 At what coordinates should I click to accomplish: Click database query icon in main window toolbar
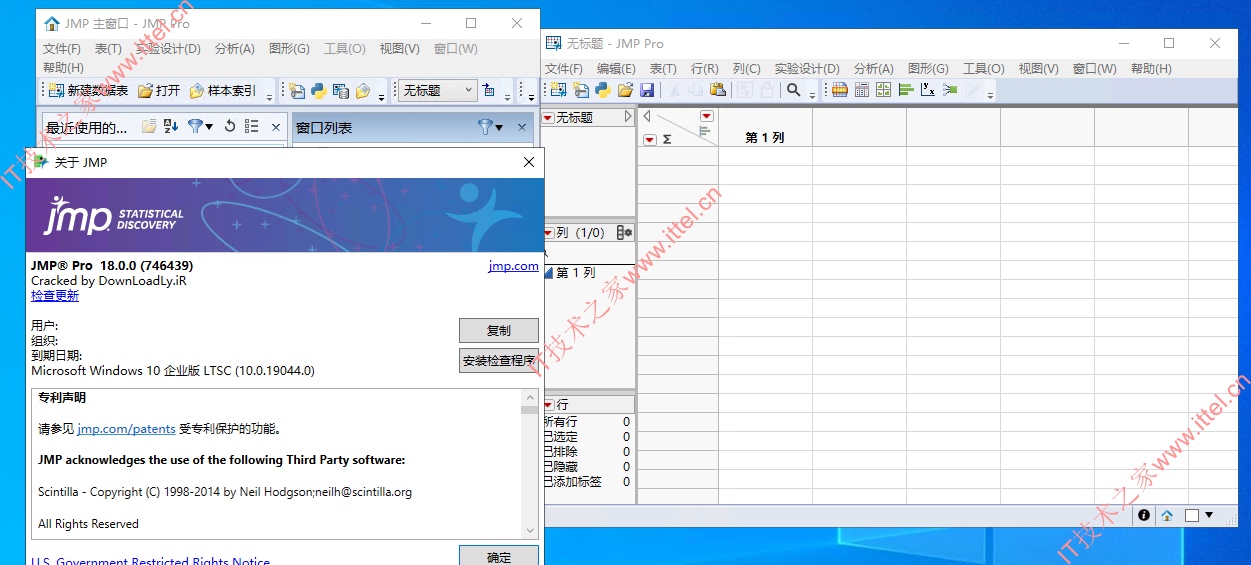(x=341, y=91)
